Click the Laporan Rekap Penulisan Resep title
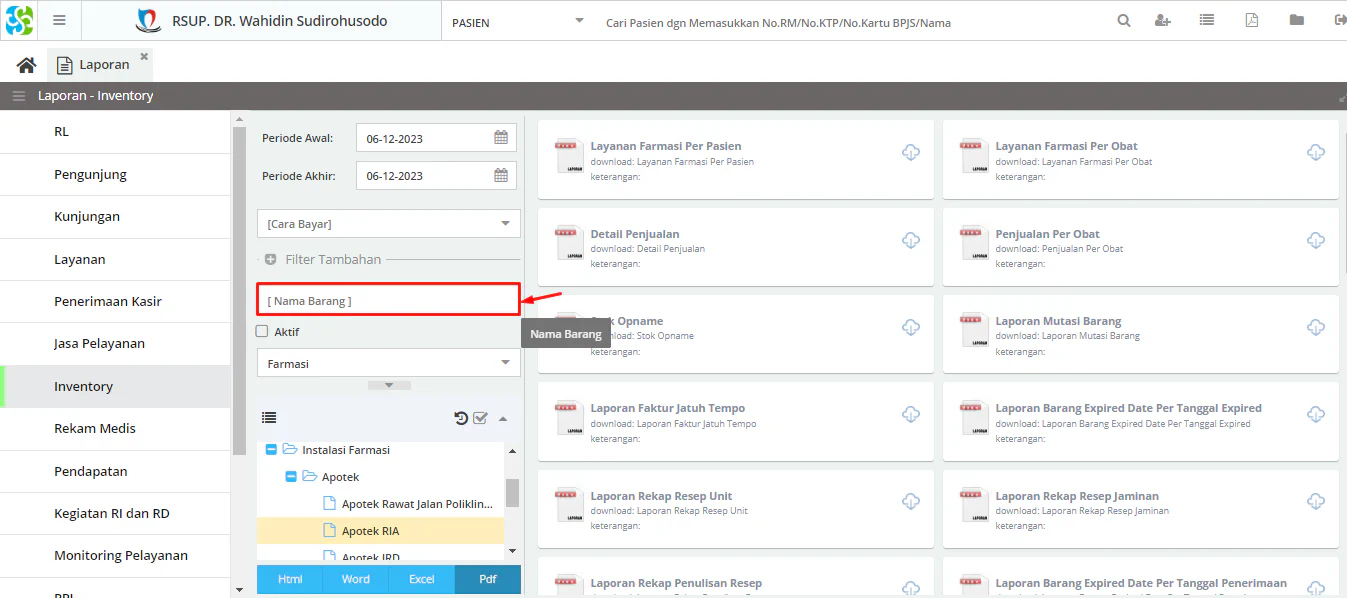 pos(676,583)
